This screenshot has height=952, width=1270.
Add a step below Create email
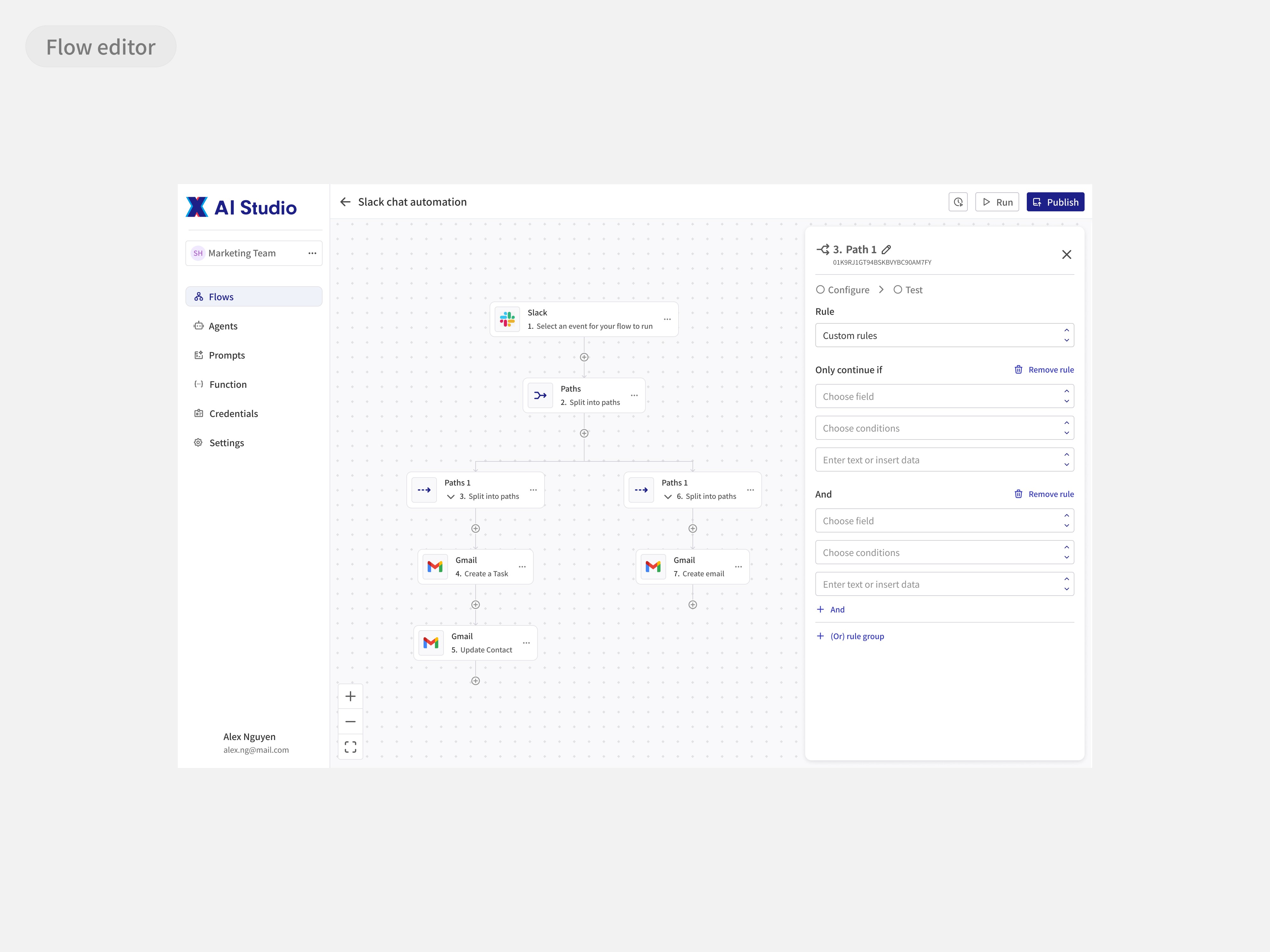(x=692, y=605)
